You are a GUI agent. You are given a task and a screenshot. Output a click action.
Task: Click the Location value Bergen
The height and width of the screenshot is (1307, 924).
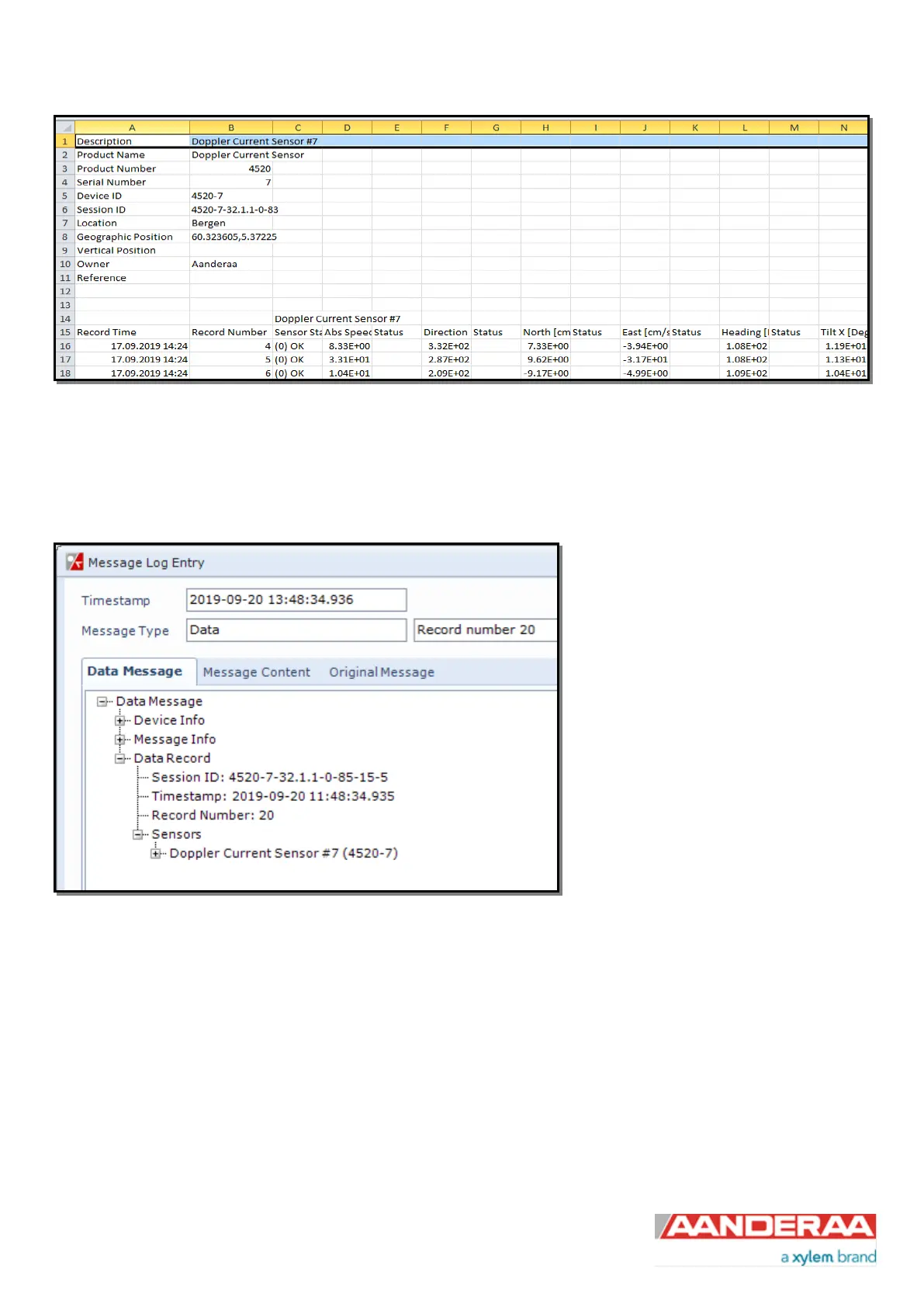[x=231, y=223]
